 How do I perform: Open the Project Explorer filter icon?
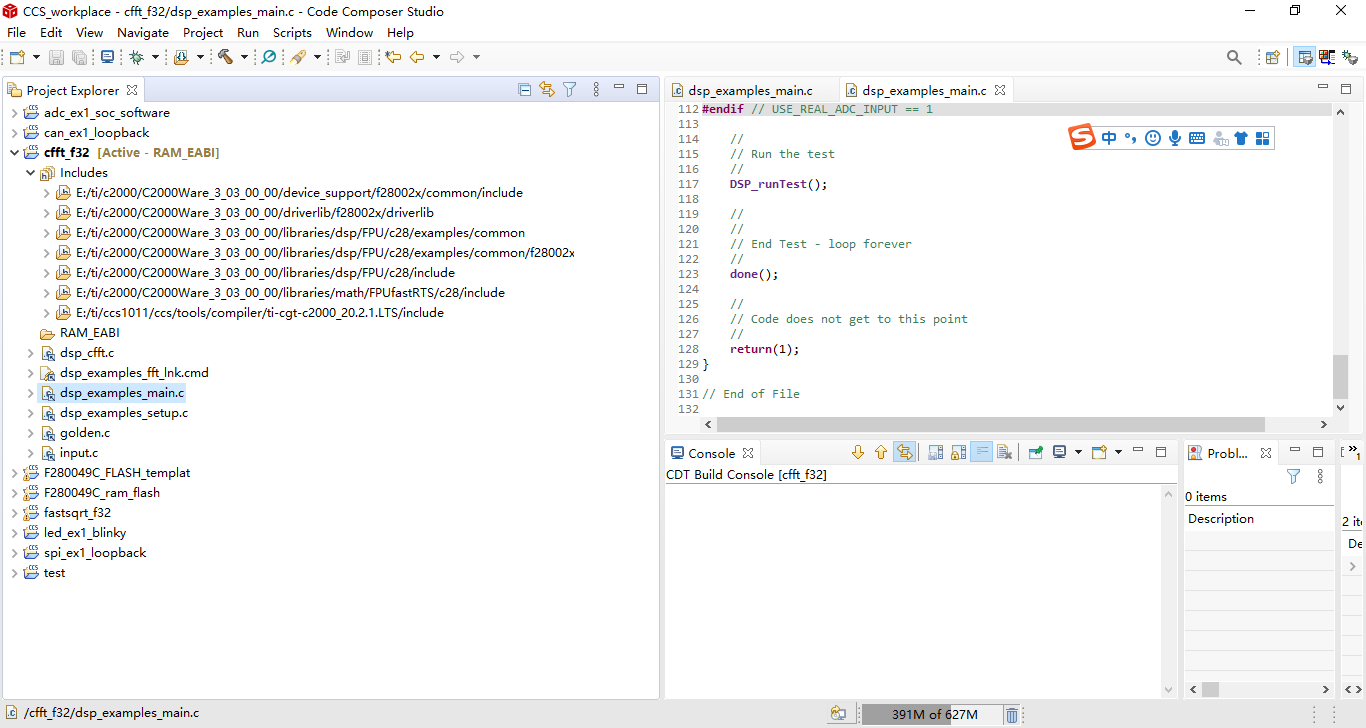(570, 90)
